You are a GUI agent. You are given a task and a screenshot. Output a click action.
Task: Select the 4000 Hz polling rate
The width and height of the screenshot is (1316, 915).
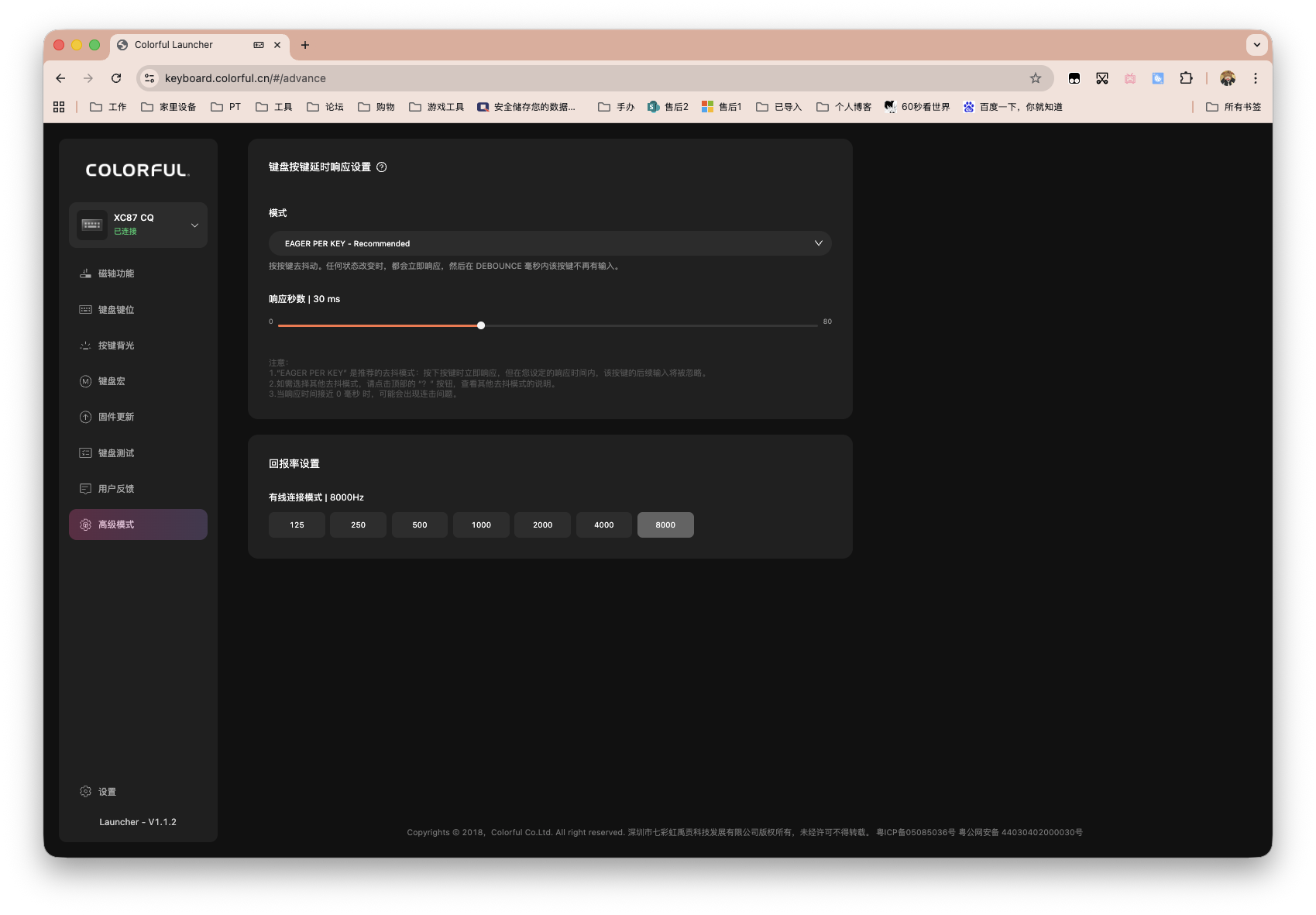(603, 525)
